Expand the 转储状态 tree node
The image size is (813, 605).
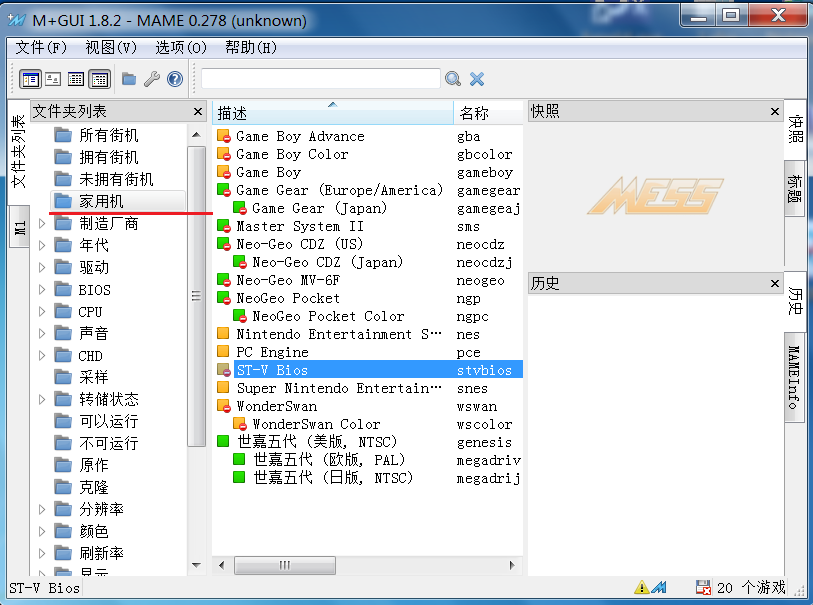pyautogui.click(x=42, y=399)
